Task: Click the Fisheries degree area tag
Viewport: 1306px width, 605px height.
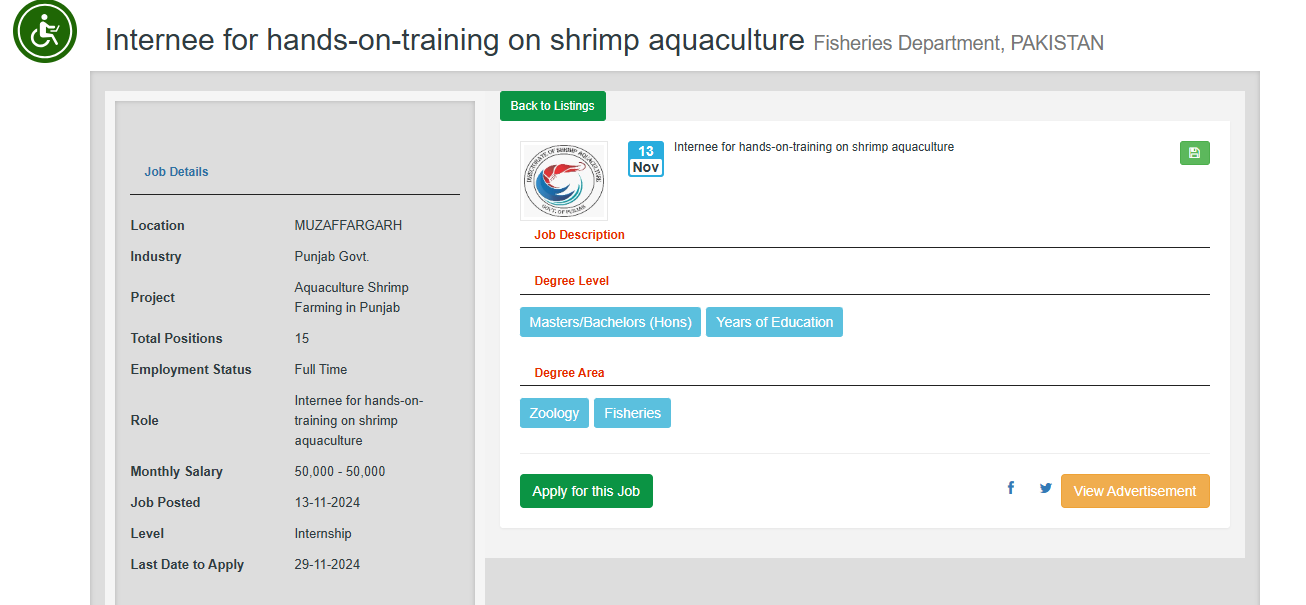Action: click(632, 413)
